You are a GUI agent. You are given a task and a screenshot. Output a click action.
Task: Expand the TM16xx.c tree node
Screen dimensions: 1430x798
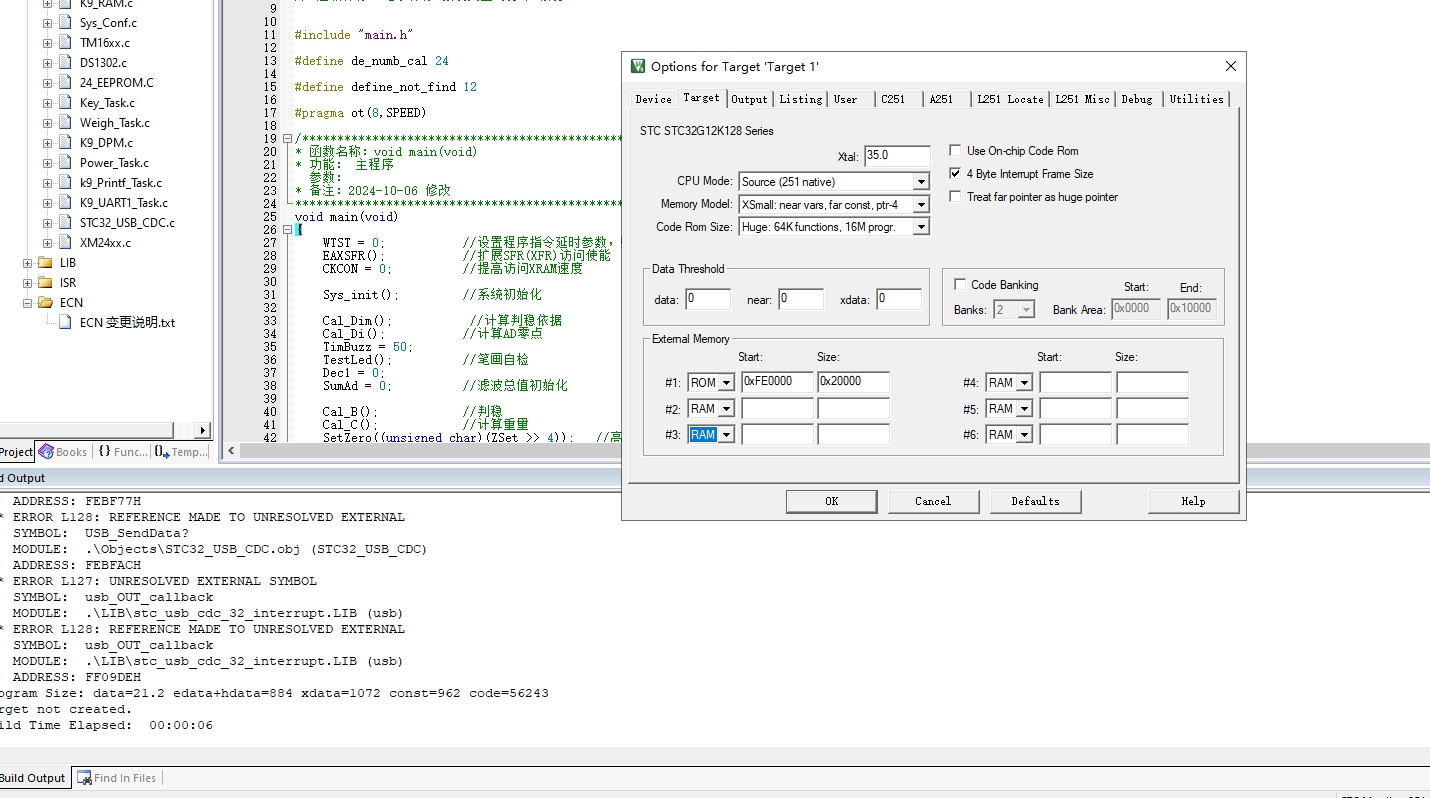[47, 43]
